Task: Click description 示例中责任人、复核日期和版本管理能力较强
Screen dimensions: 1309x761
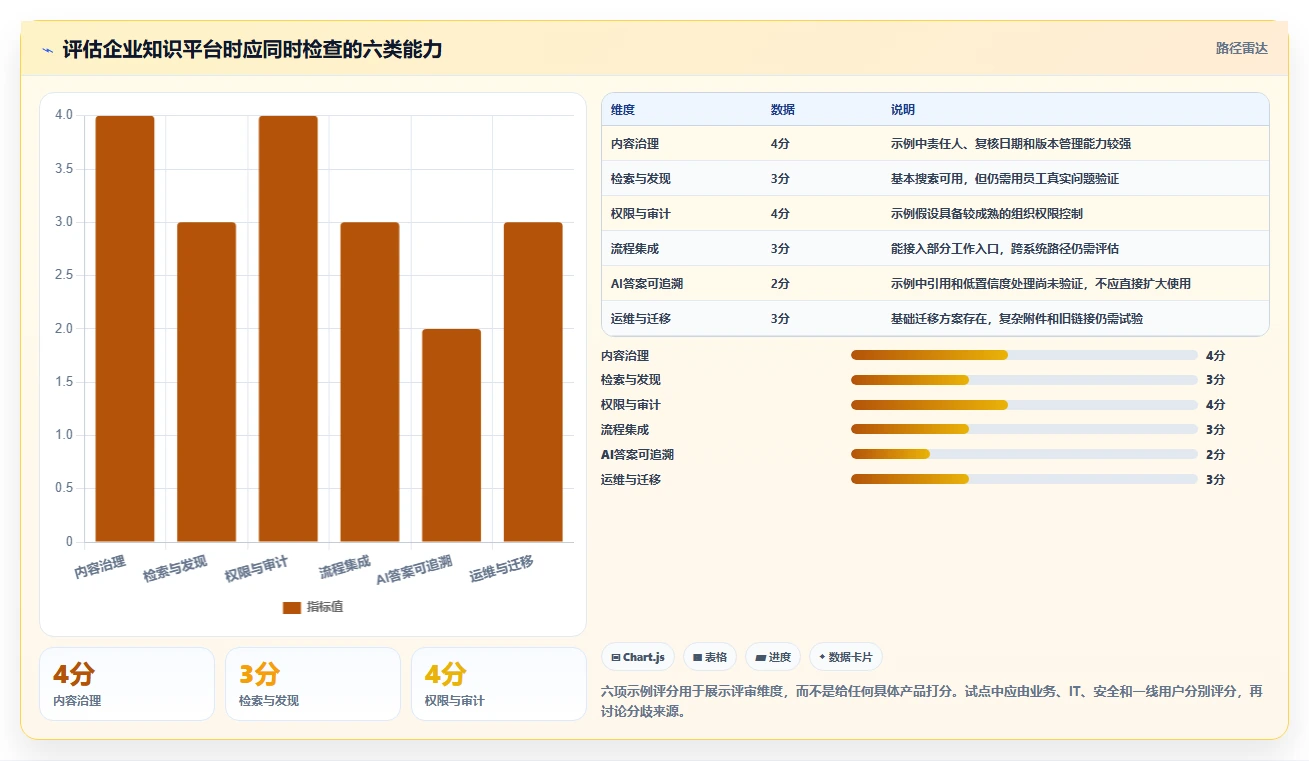Action: (1011, 144)
